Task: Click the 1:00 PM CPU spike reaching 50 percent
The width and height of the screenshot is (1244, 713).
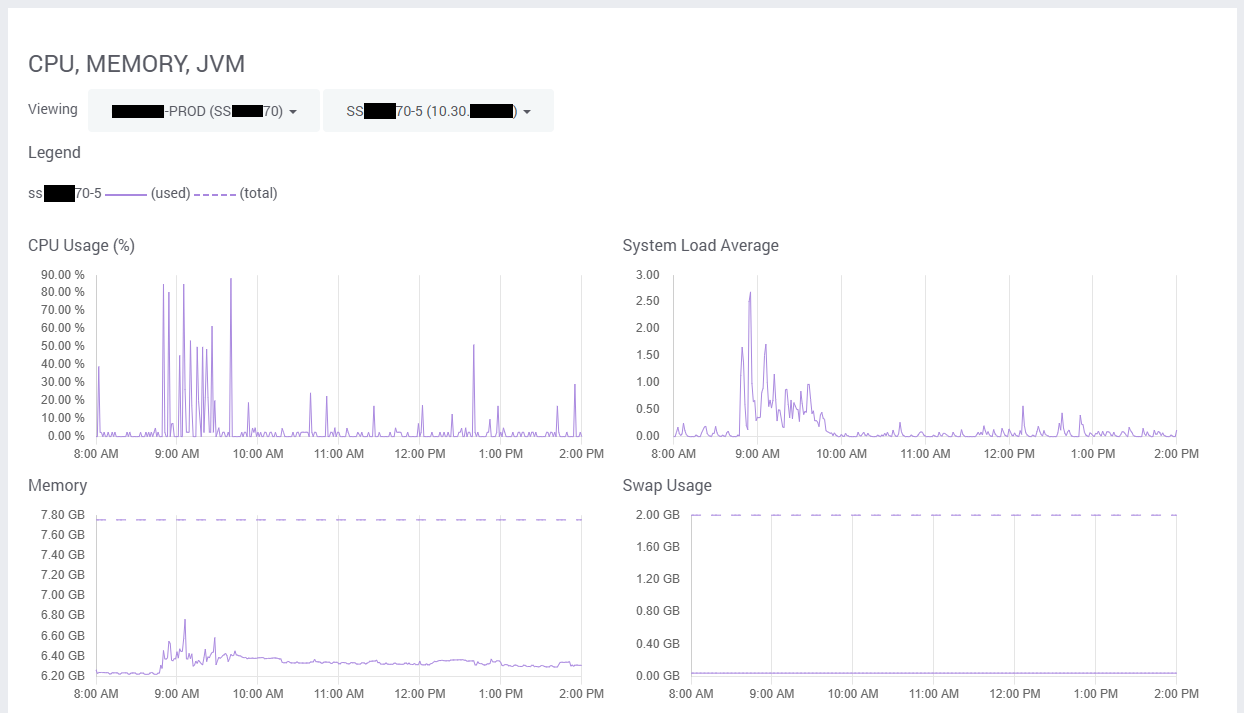Action: click(x=474, y=347)
